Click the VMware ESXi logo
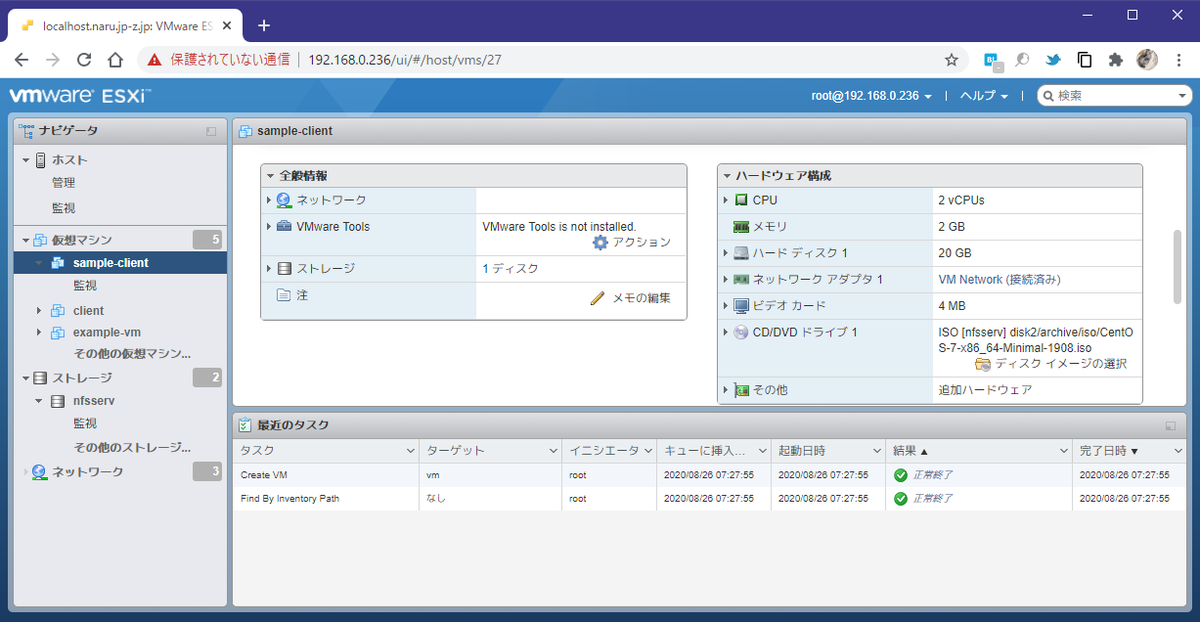Screen dimensions: 1200x622 click(79, 96)
